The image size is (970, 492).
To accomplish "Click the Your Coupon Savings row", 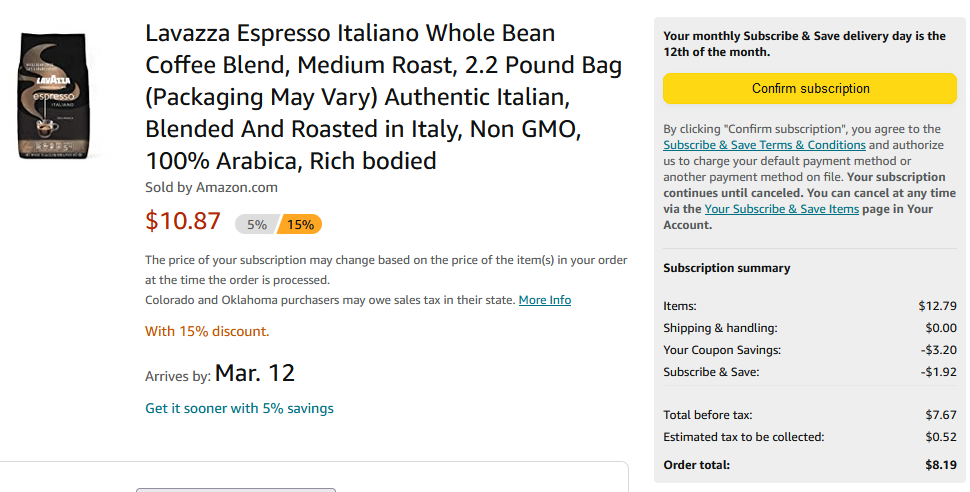I will (810, 350).
